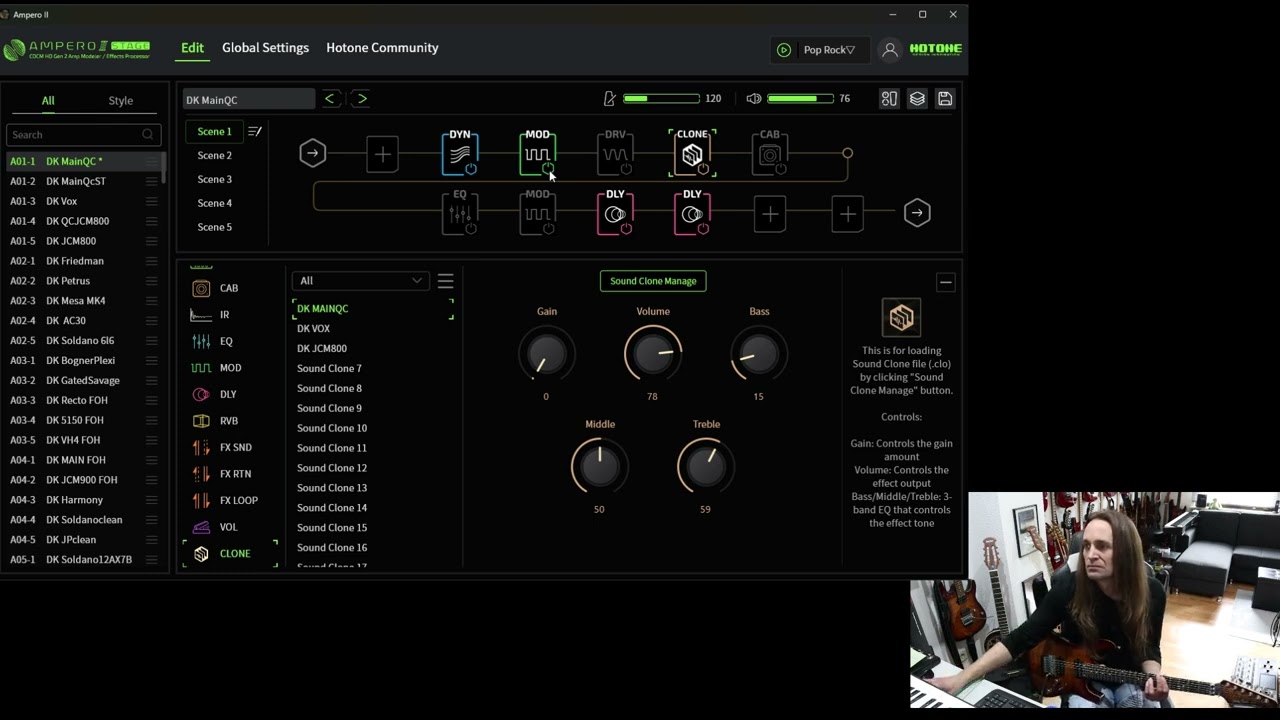
Task: Toggle power on the DRV block
Action: (x=626, y=169)
